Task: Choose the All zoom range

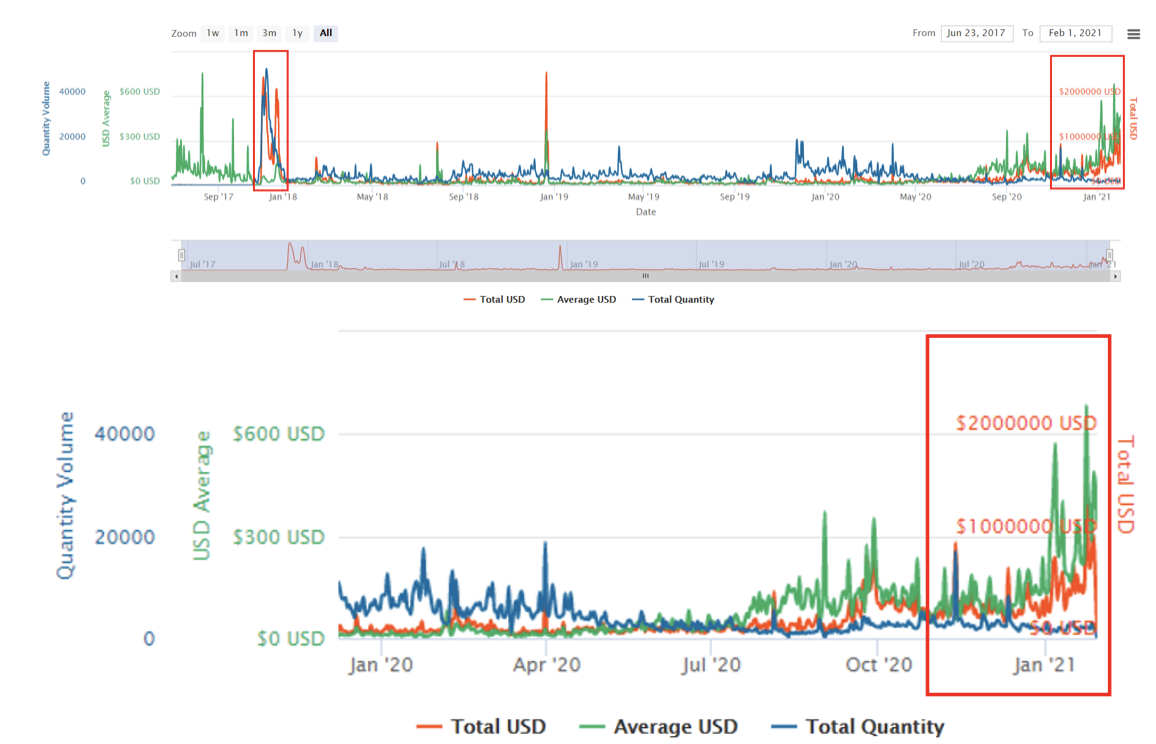Action: (x=326, y=33)
